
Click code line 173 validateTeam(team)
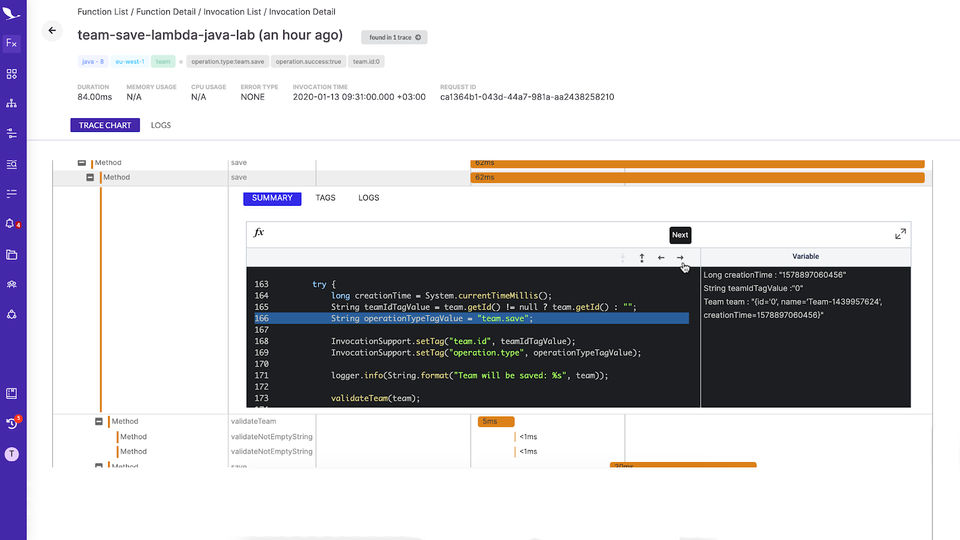[x=375, y=398]
